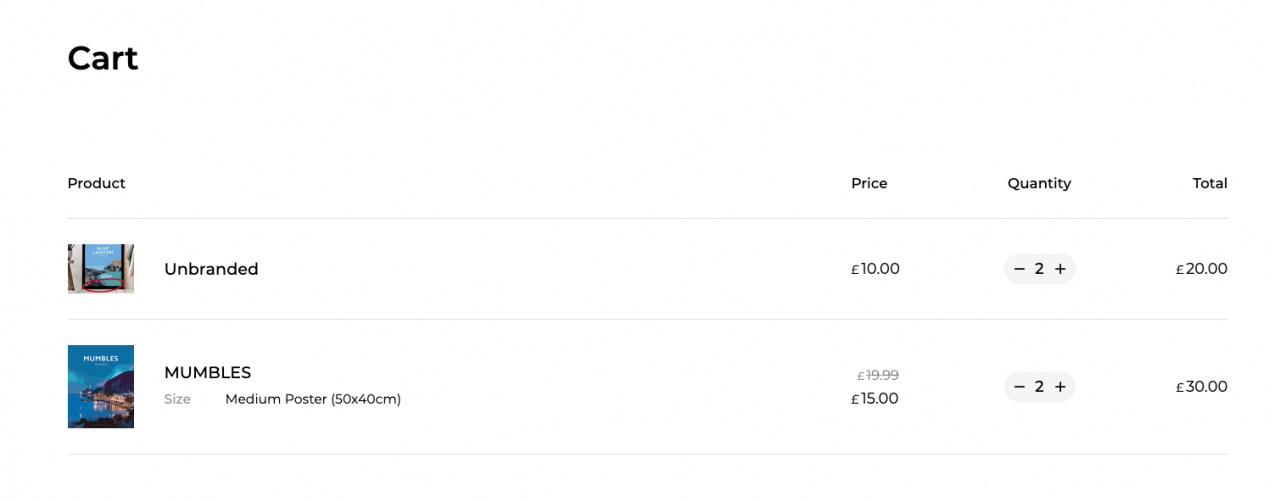
Task: Select the Unbranded quantity value field
Action: coord(1039,269)
